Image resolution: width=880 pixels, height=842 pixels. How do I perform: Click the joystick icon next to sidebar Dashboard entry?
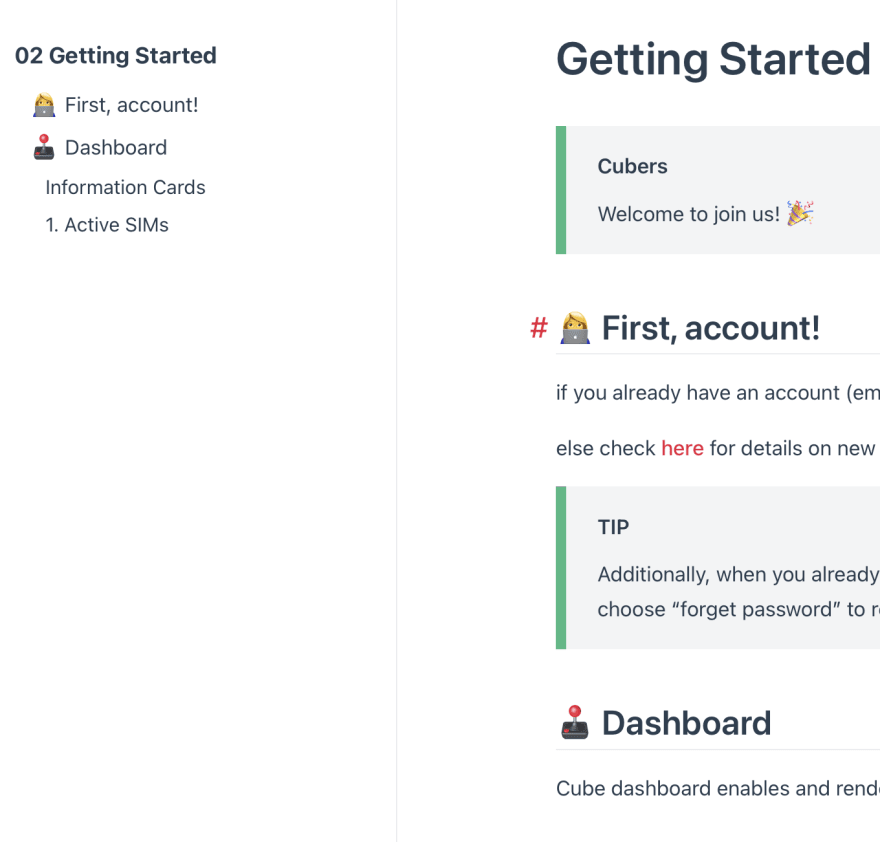coord(43,147)
